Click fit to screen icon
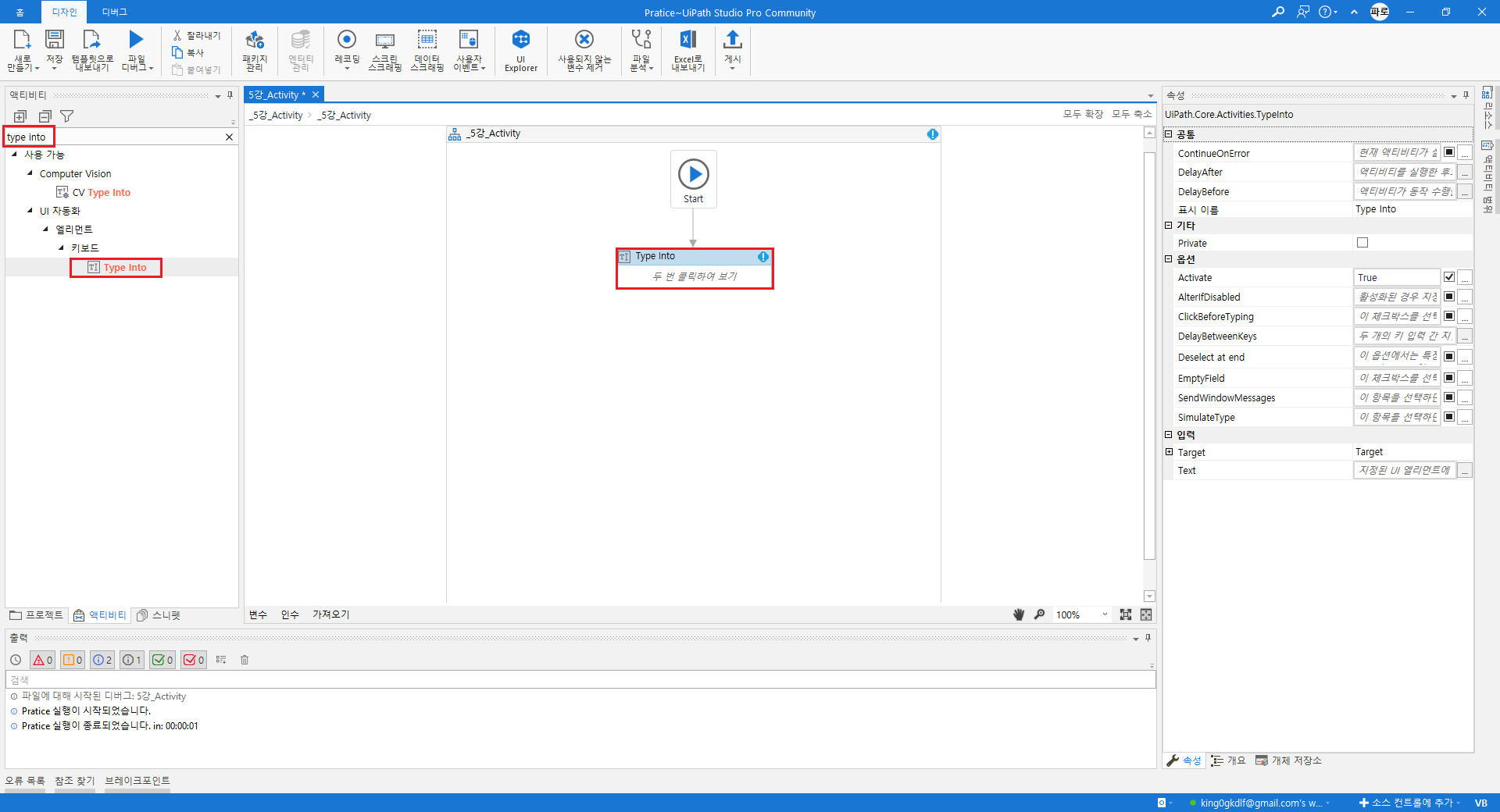Viewport: 1500px width, 812px height. (1125, 614)
